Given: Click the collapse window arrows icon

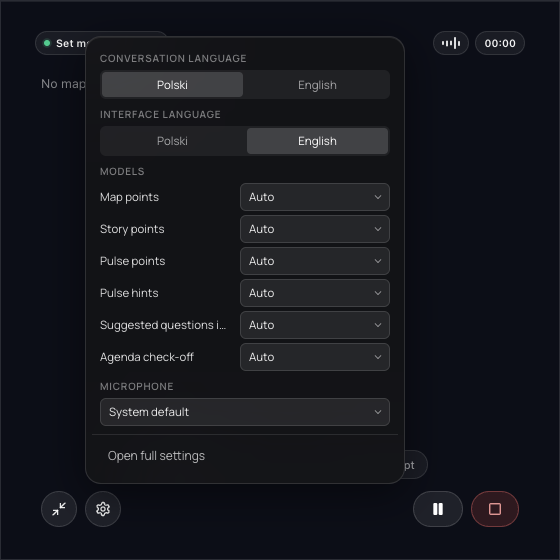Looking at the screenshot, I should [59, 509].
